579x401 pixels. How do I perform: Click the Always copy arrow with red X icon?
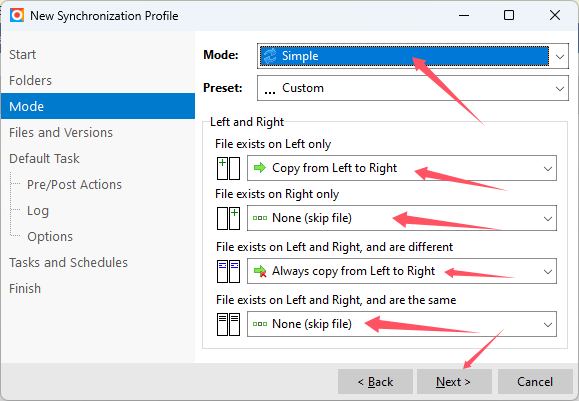[x=260, y=271]
